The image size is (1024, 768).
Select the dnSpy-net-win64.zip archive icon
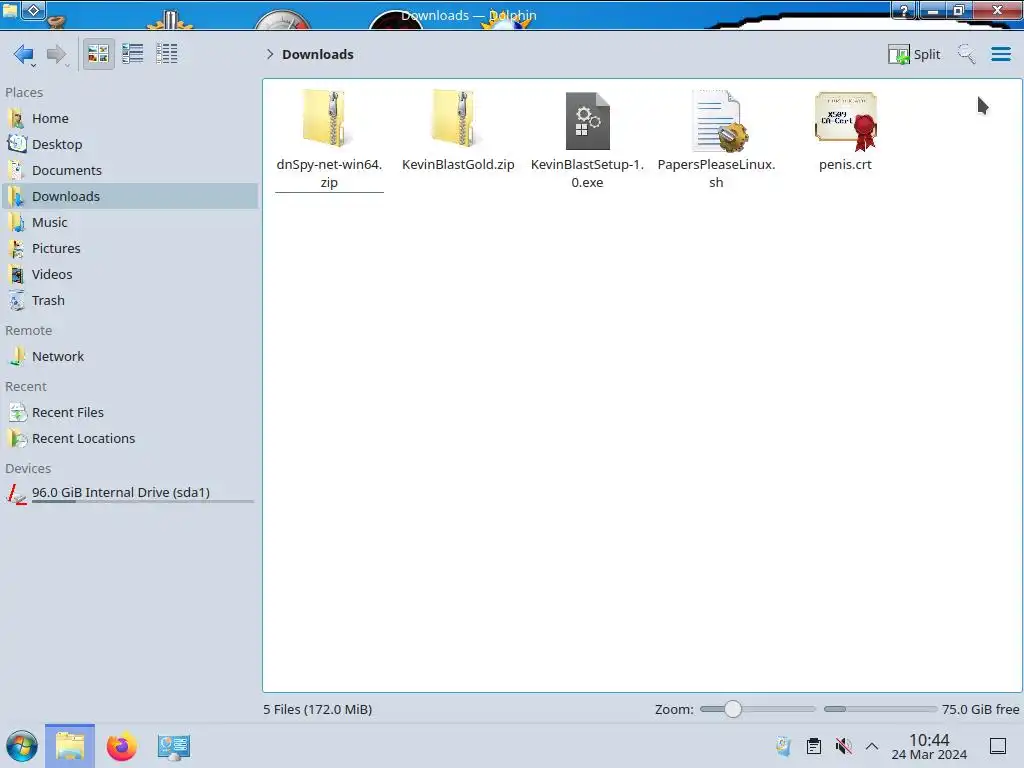(328, 119)
